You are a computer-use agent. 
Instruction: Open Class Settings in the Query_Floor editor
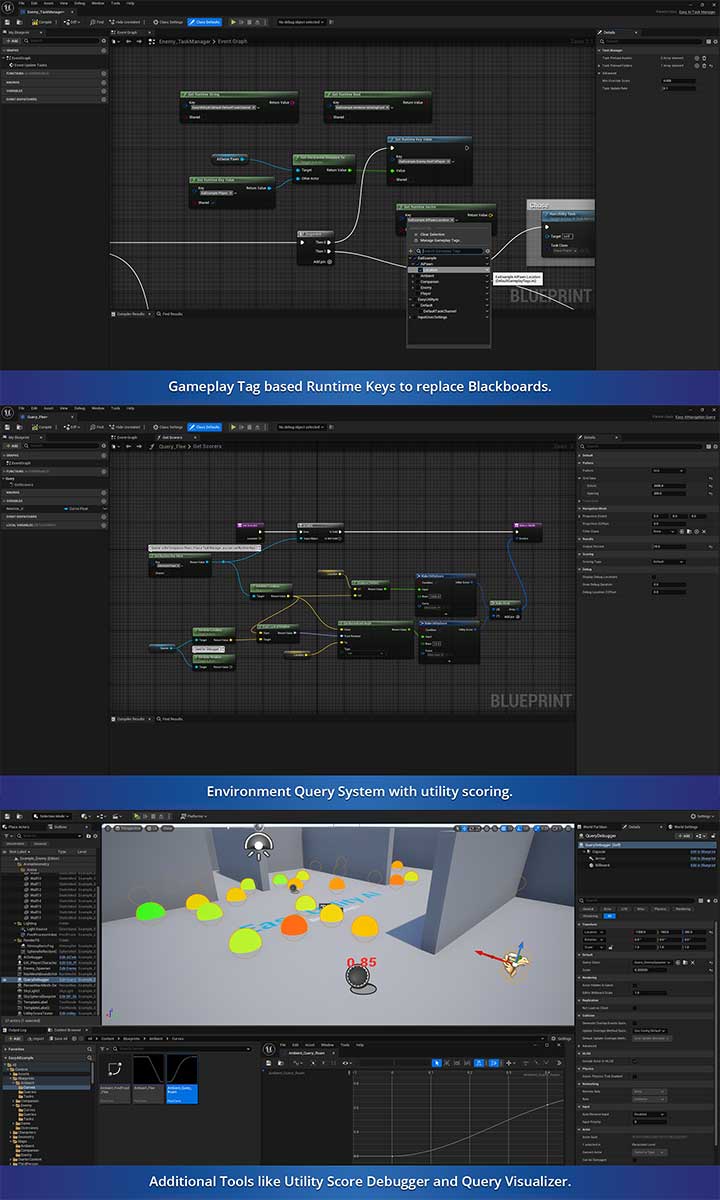click(x=168, y=427)
